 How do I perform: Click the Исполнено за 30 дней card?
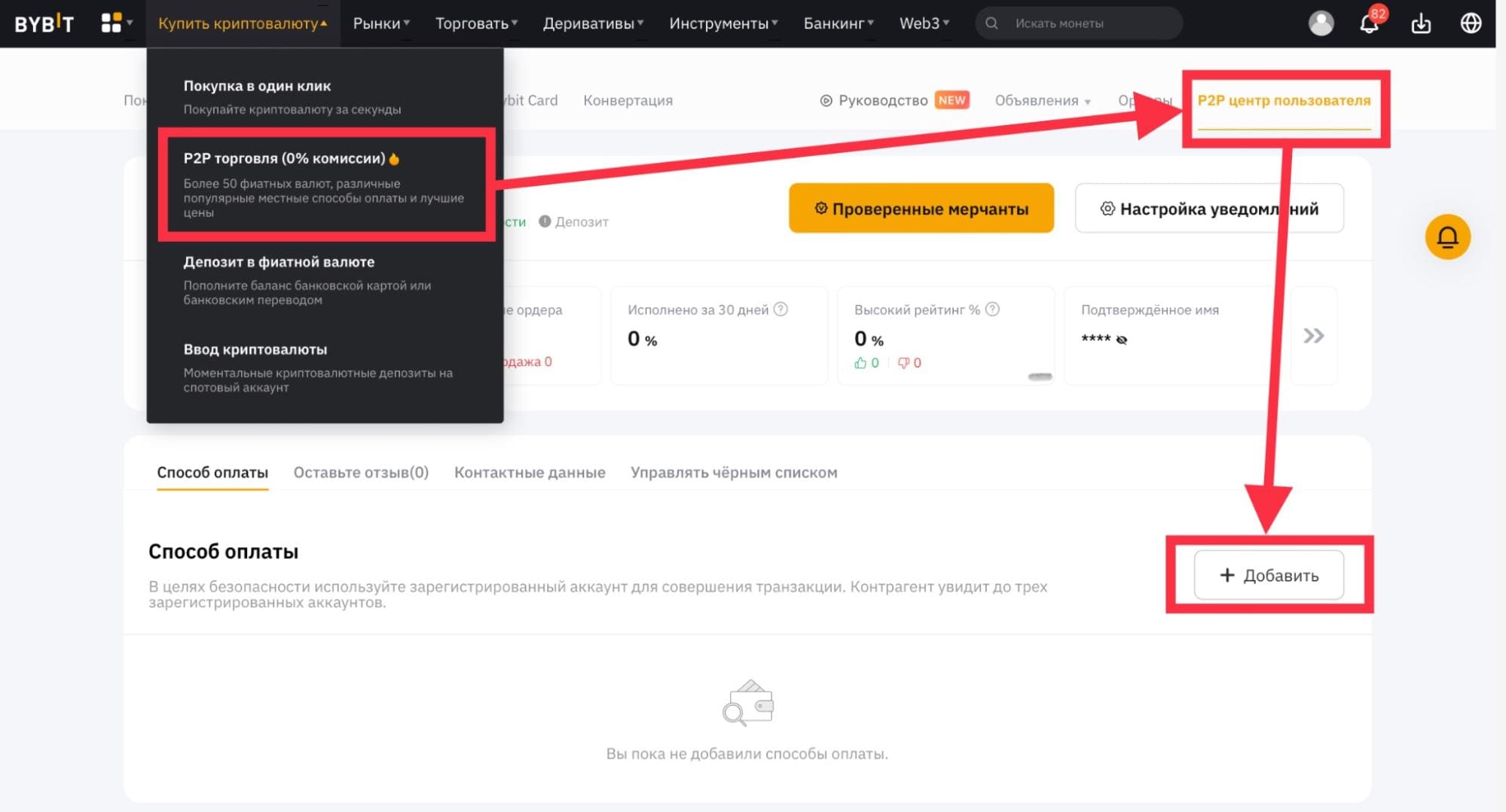click(x=719, y=335)
